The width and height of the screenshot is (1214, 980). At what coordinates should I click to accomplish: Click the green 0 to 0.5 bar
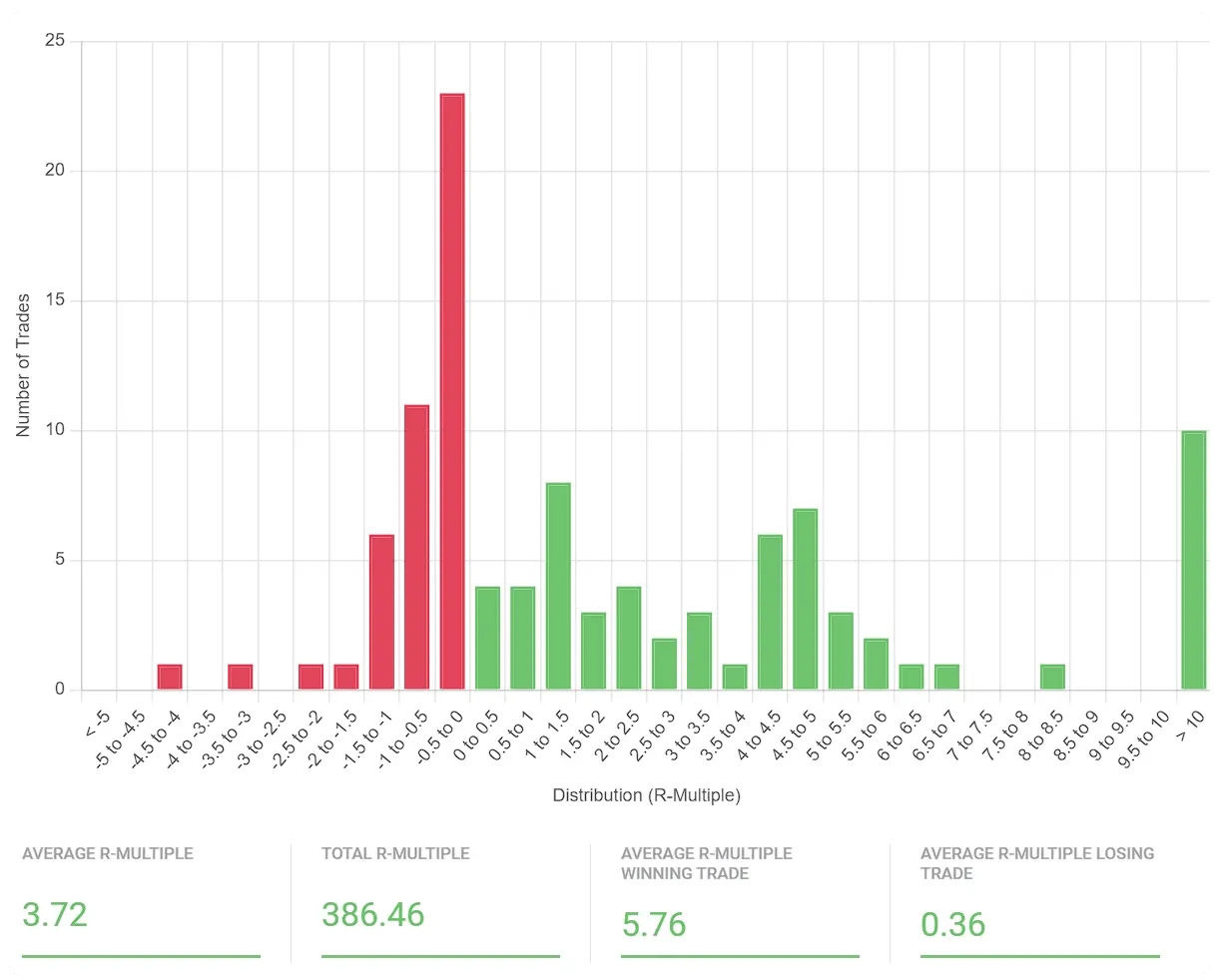[487, 638]
